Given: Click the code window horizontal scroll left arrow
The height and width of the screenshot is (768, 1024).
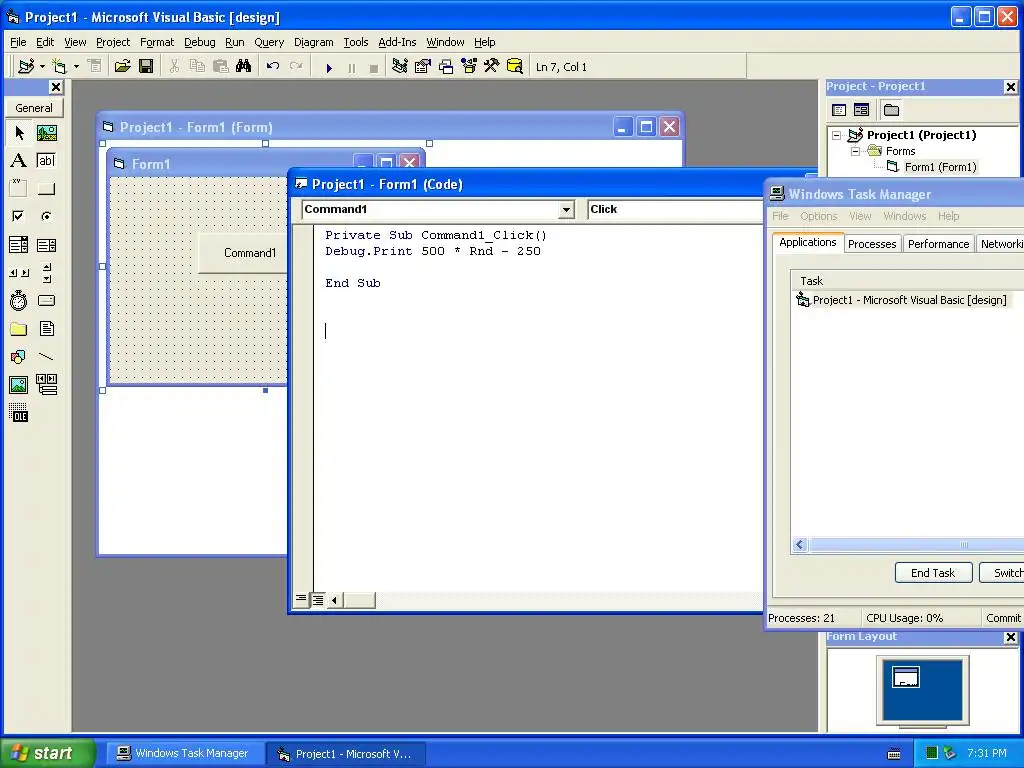Looking at the screenshot, I should pyautogui.click(x=334, y=600).
